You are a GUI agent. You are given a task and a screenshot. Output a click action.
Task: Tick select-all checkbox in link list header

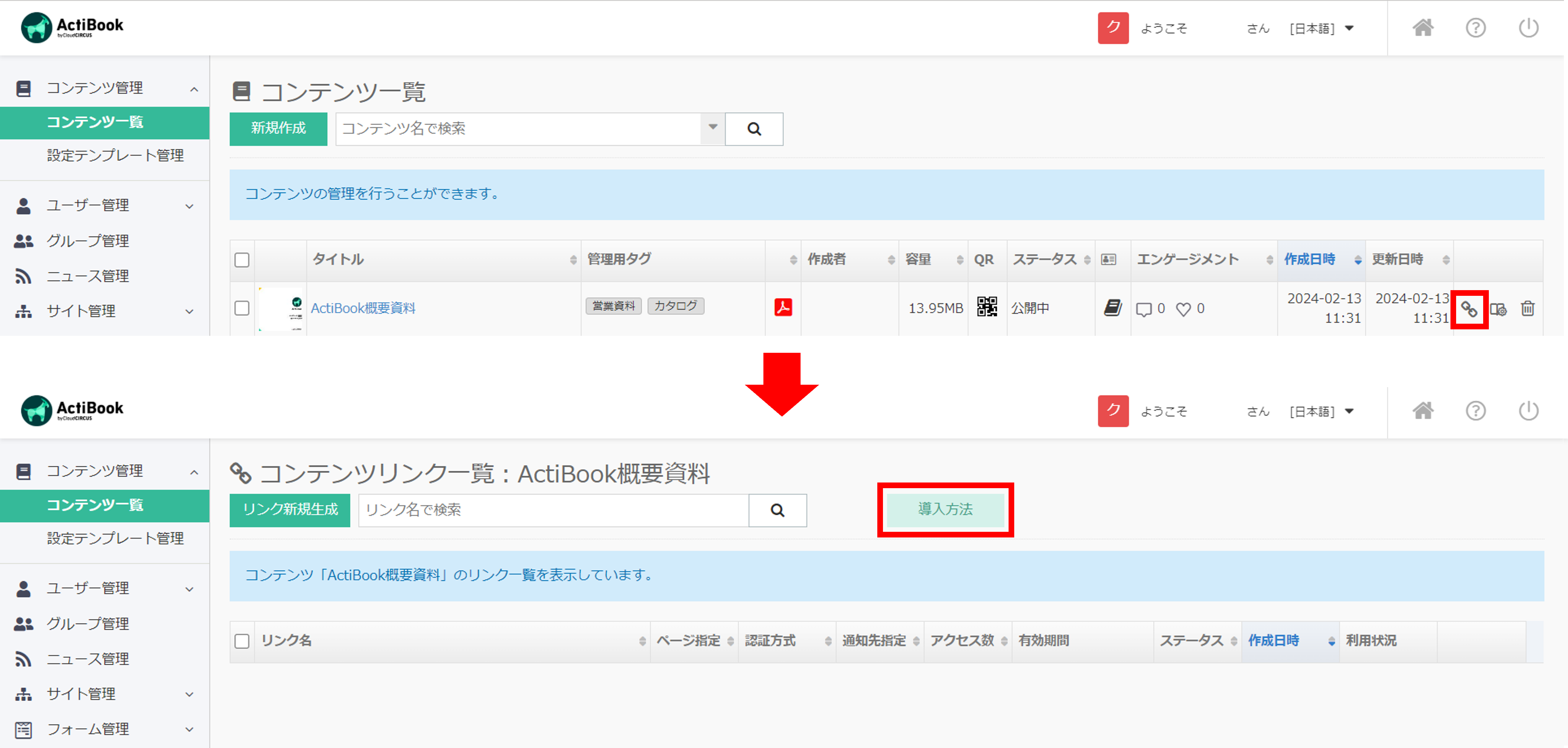click(x=242, y=641)
